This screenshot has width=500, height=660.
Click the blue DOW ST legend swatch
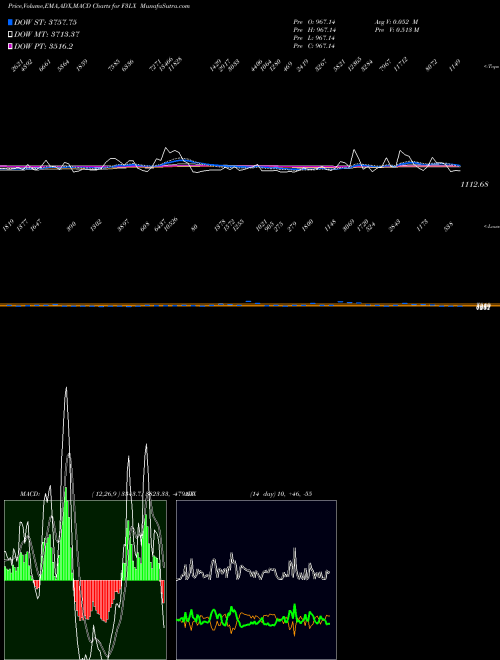(10, 22)
